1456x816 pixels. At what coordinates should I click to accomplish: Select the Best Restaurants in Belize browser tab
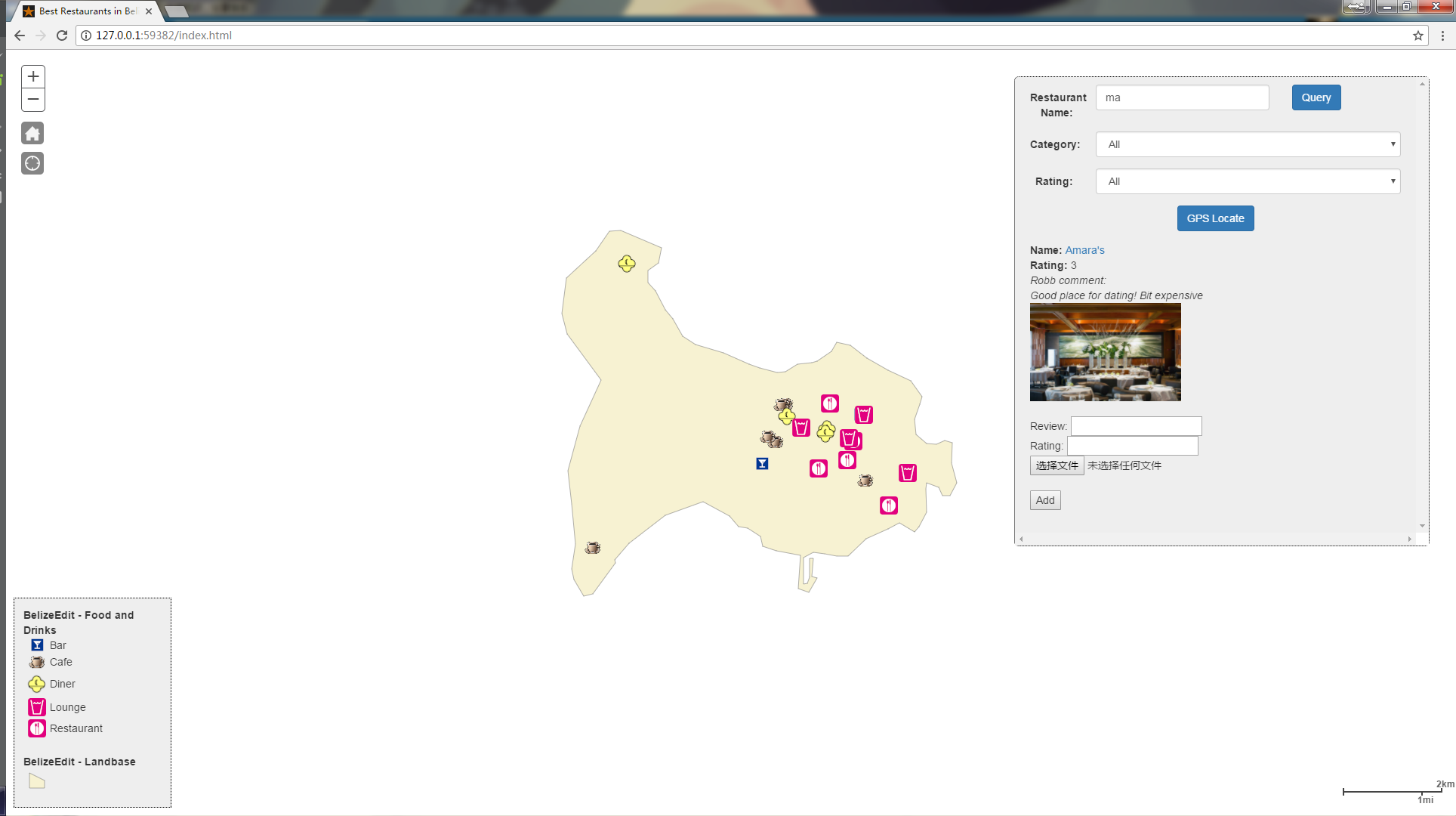tap(87, 11)
